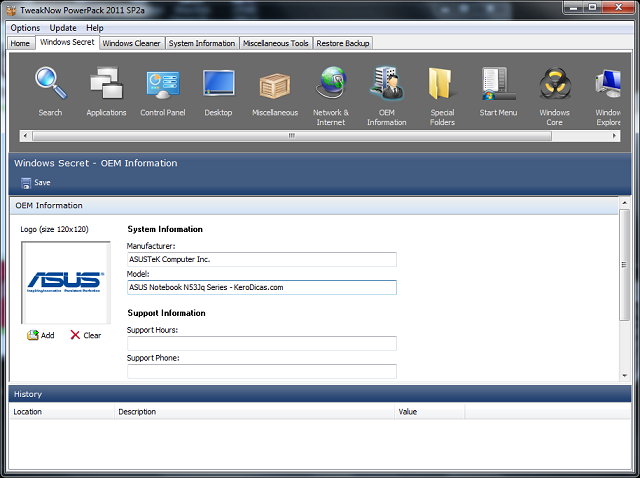Viewport: 640px width, 478px height.
Task: Click the category bar left scroll arrow
Action: 26,136
